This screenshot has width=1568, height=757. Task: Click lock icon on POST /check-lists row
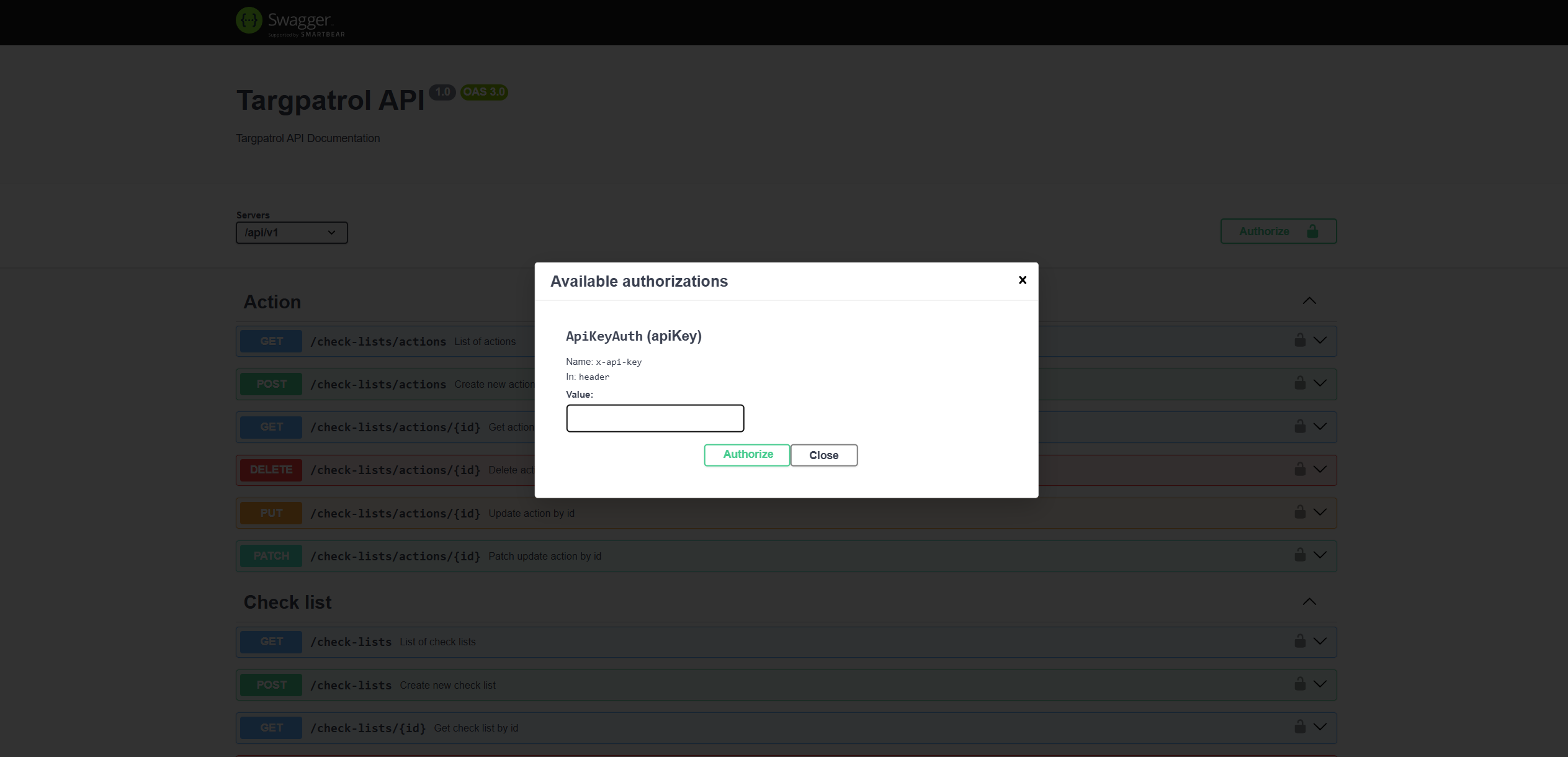(x=1300, y=684)
